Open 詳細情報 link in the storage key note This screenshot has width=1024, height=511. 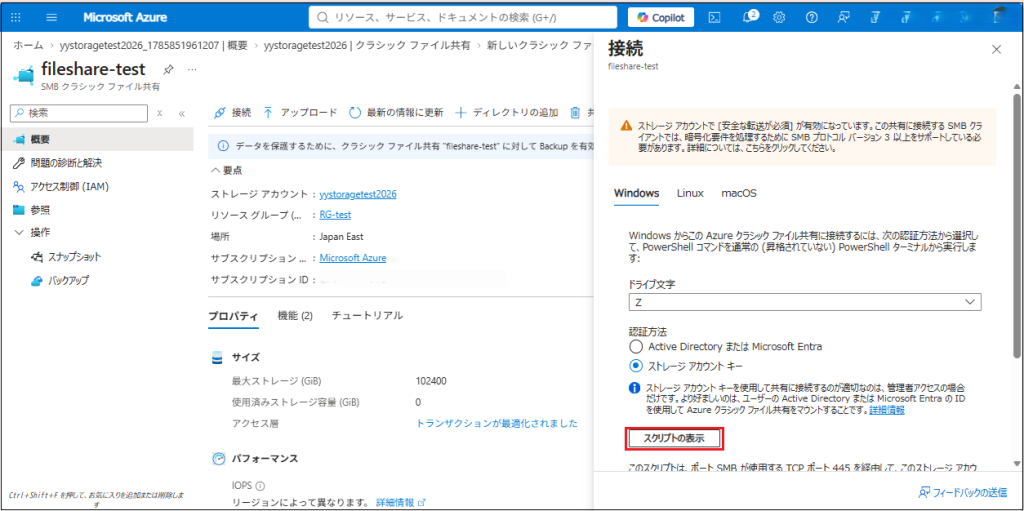pyautogui.click(x=887, y=410)
